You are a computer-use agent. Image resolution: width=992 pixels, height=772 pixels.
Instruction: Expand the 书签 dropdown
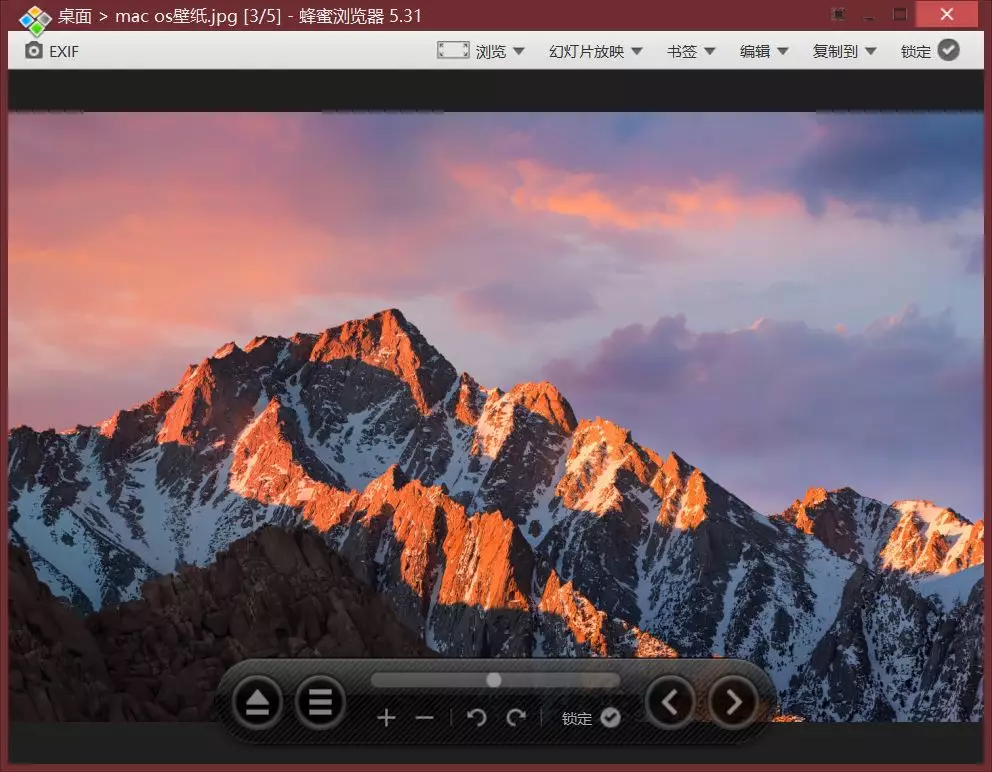pyautogui.click(x=691, y=51)
